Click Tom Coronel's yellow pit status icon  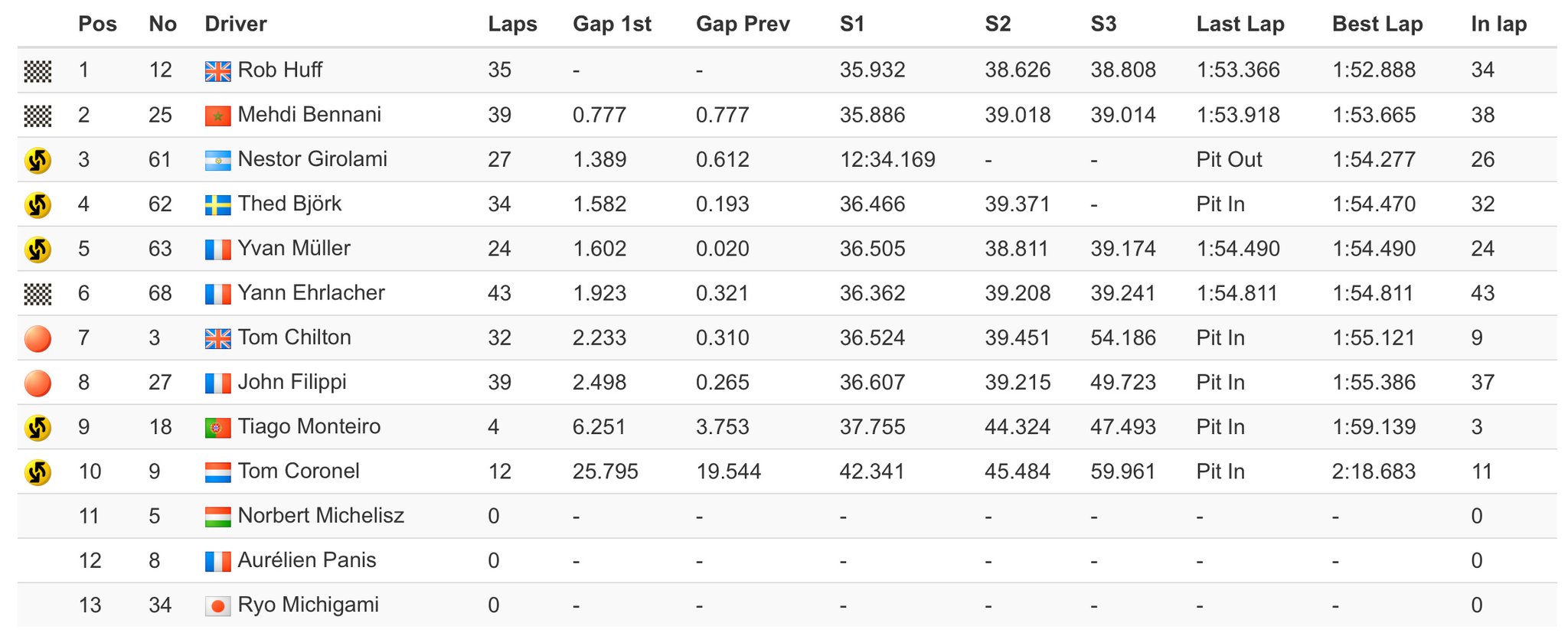[x=38, y=472]
